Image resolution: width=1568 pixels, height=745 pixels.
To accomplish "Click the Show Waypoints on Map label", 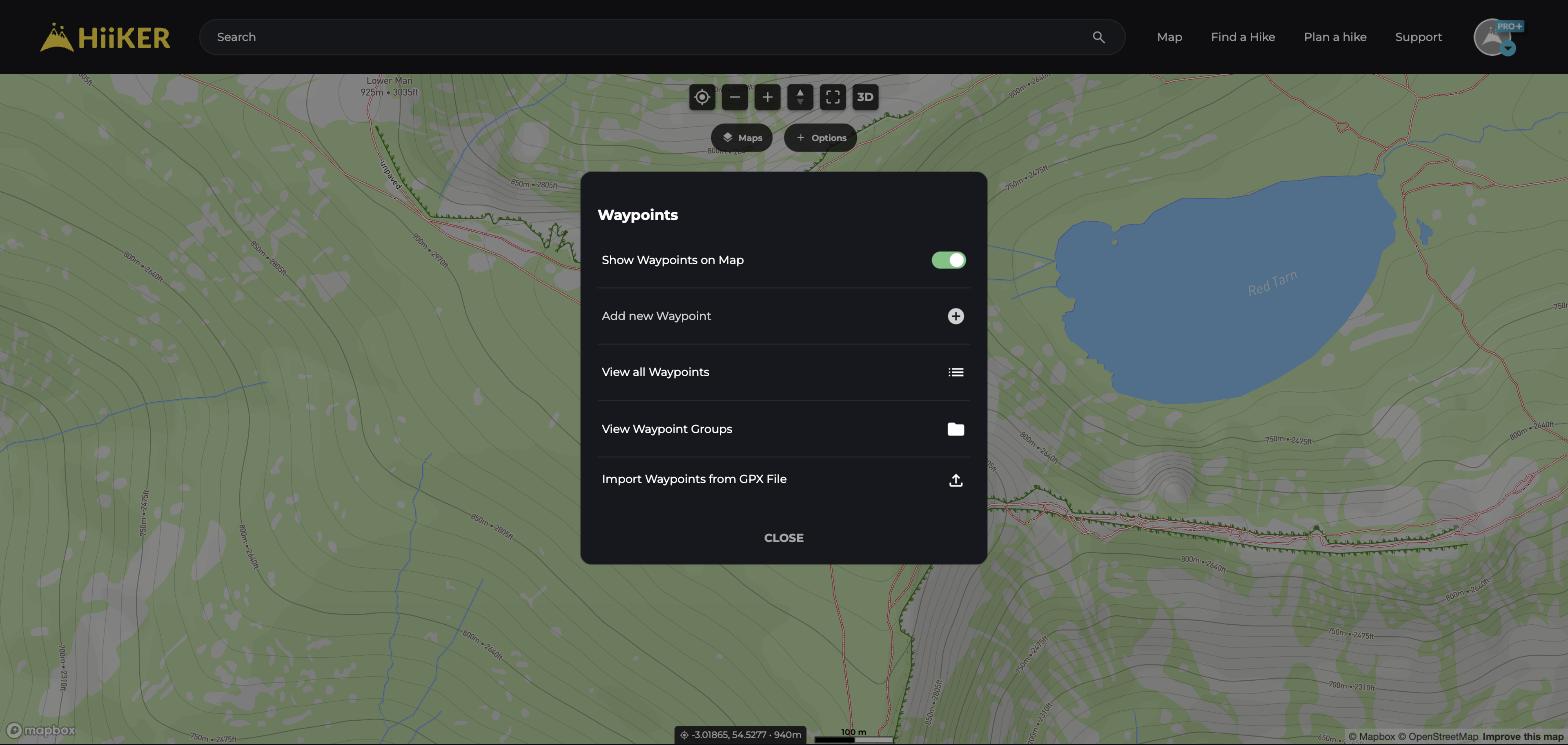I will click(673, 260).
